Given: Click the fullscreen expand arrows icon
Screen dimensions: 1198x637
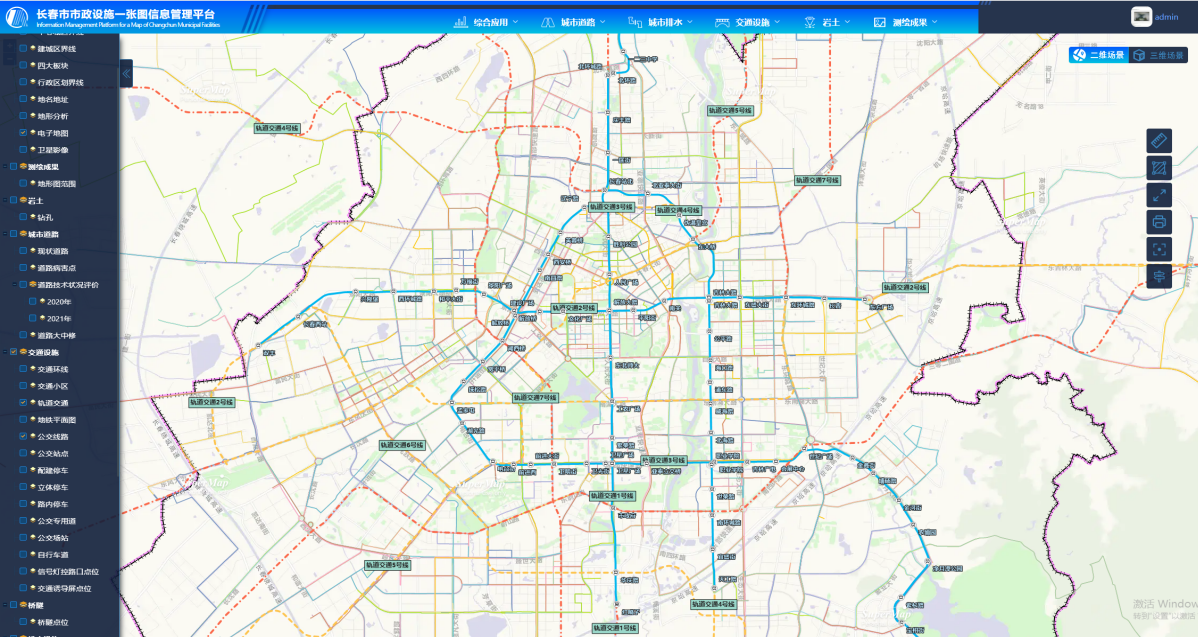Looking at the screenshot, I should point(1159,195).
